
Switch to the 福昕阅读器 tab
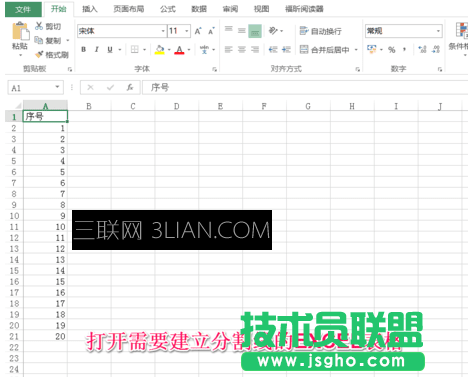[304, 9]
